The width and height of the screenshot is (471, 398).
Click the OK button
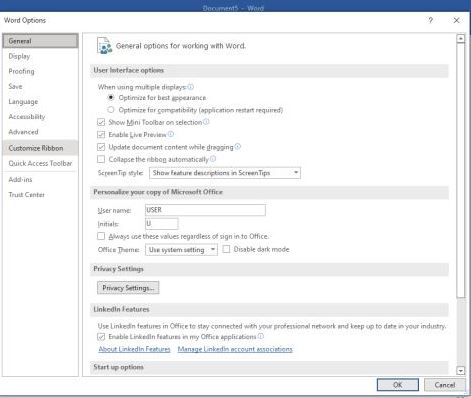click(x=398, y=385)
